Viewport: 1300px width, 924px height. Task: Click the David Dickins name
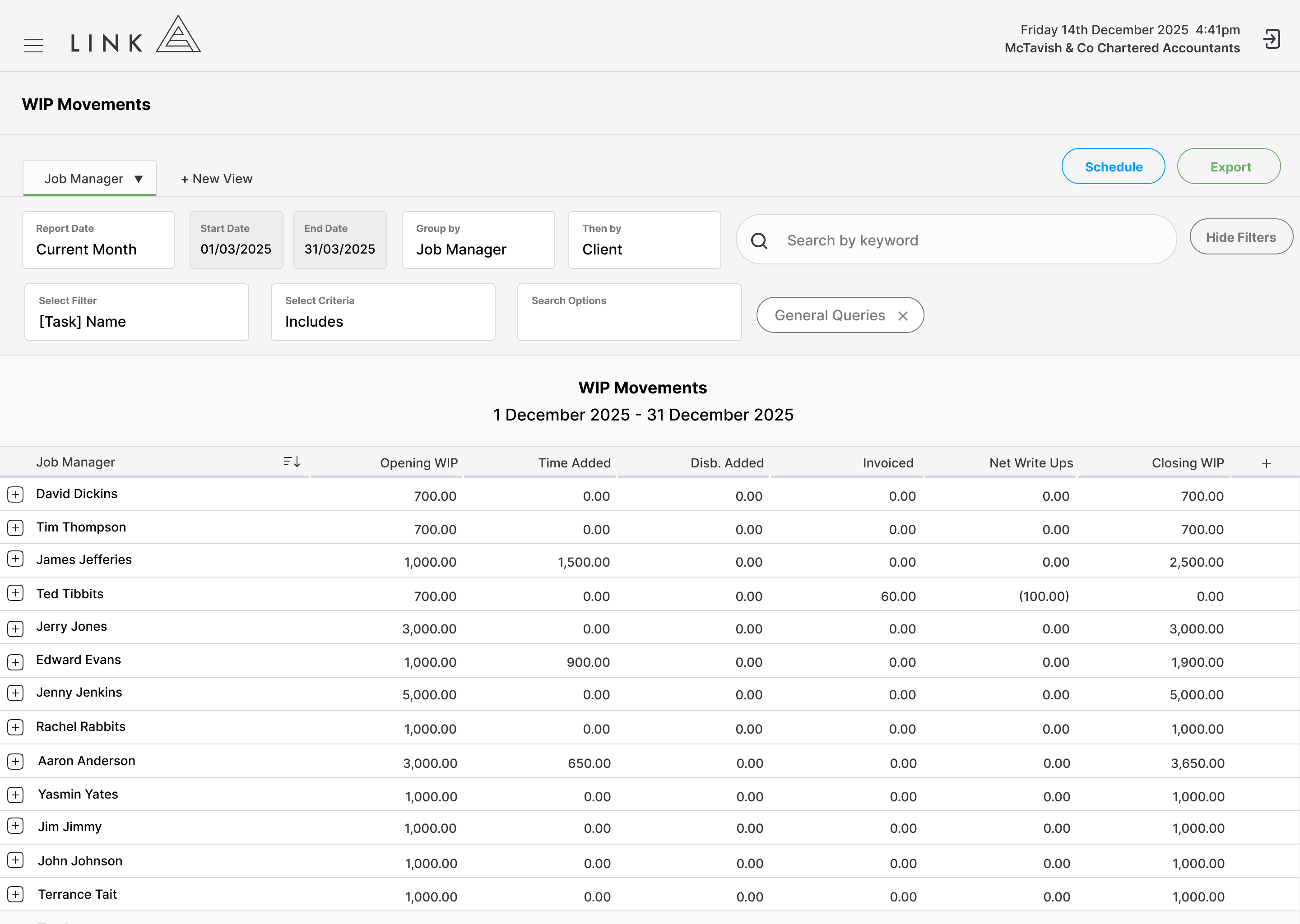77,494
